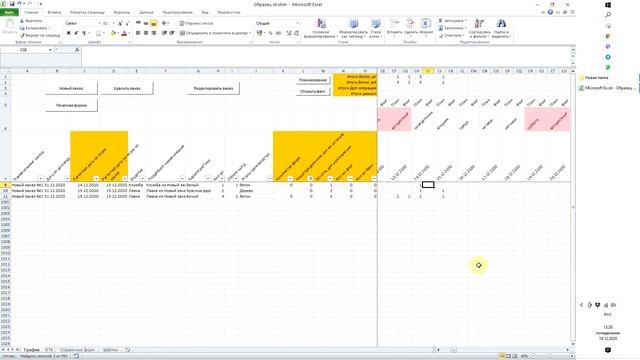
Task: Cut selection with the scissors icon
Action: (22, 21)
